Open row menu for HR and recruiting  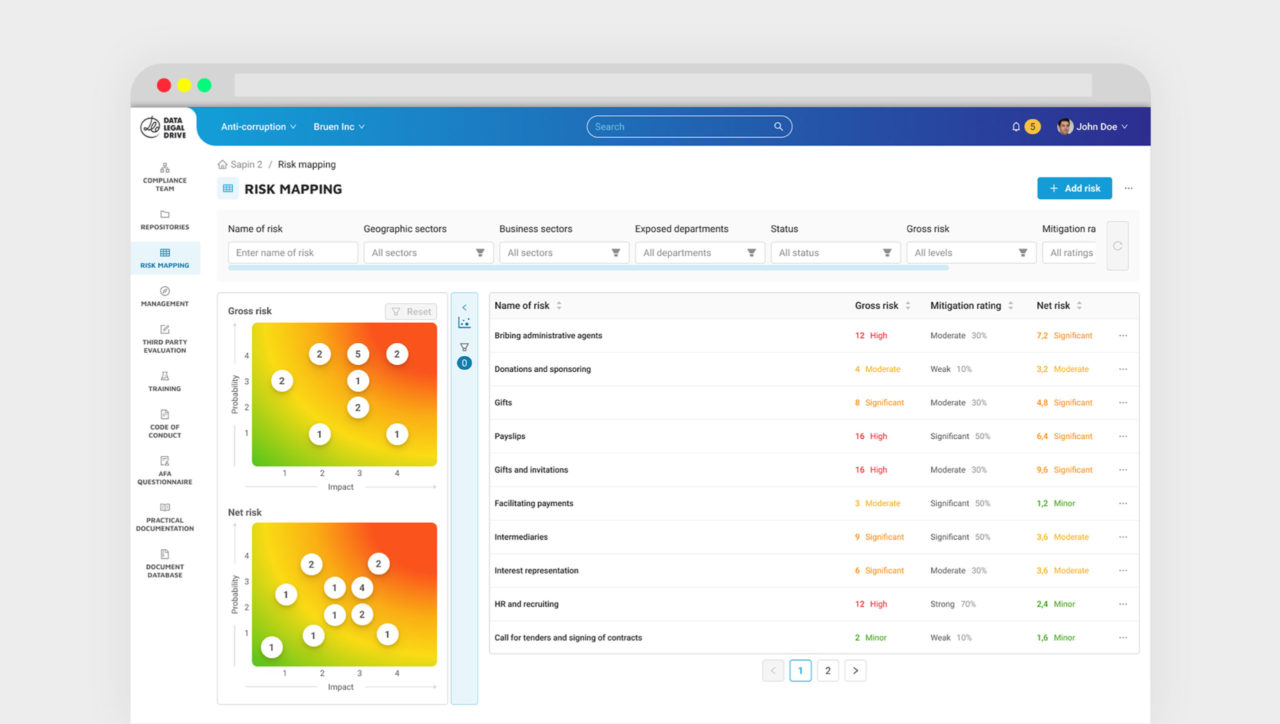1123,604
